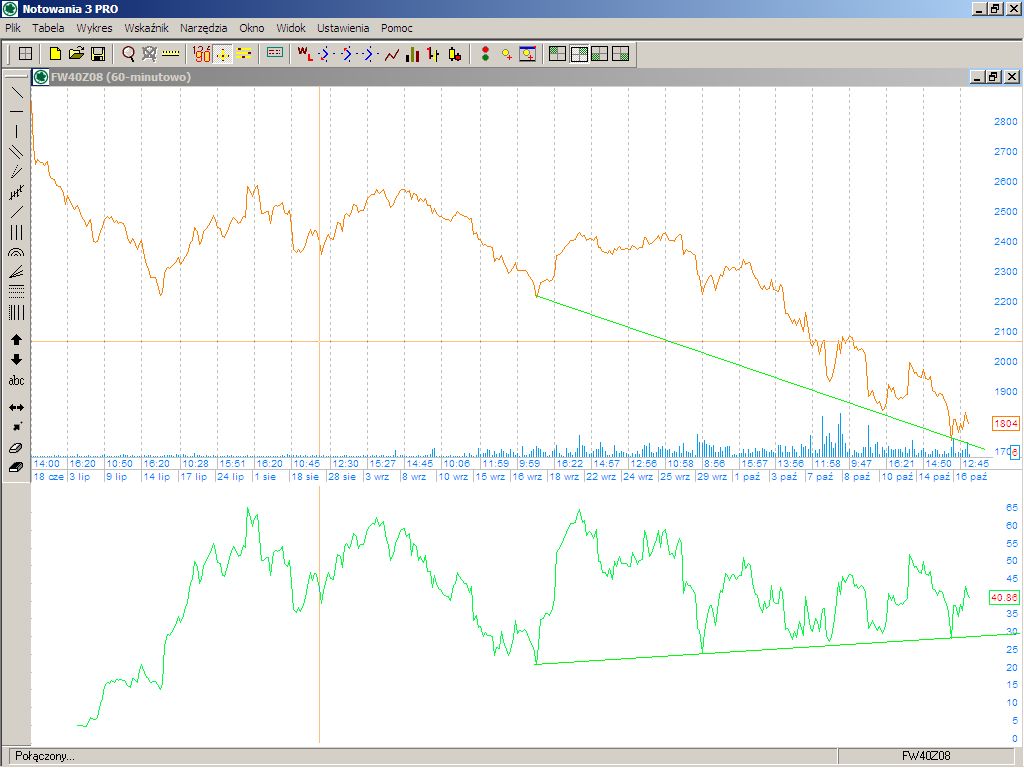Open the Pomoc menu
The height and width of the screenshot is (768, 1024).
396,27
